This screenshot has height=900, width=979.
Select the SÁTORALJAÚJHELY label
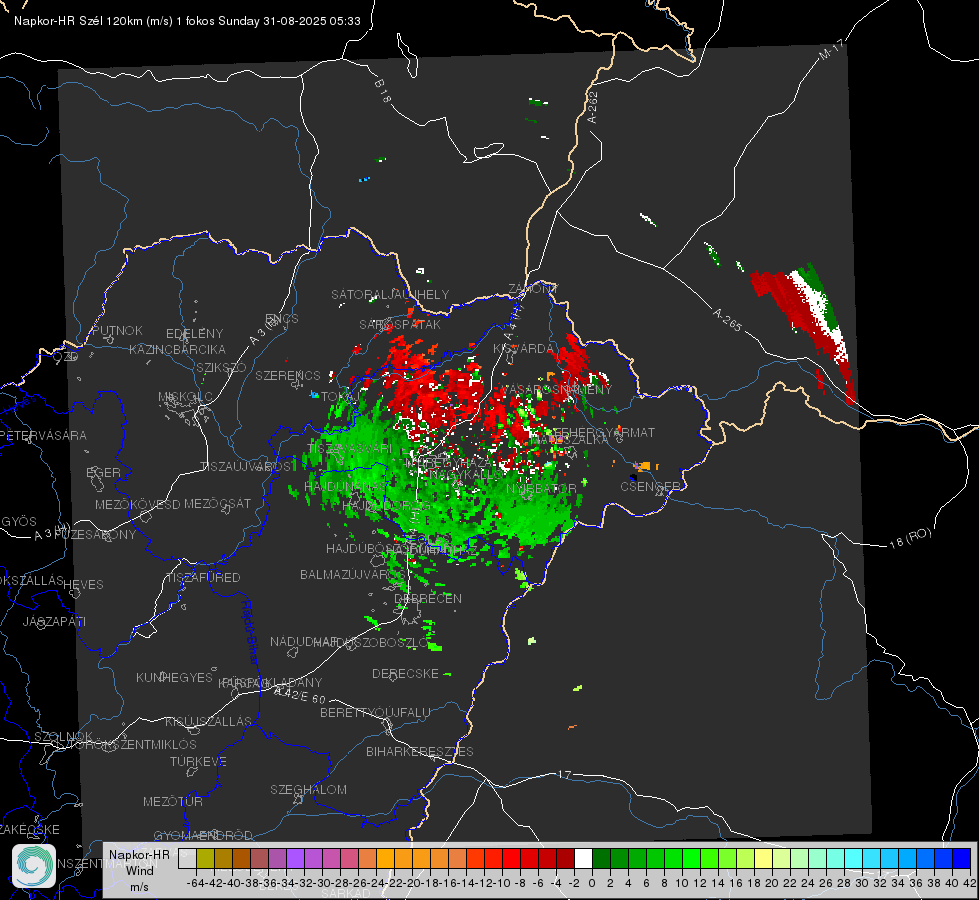(390, 294)
